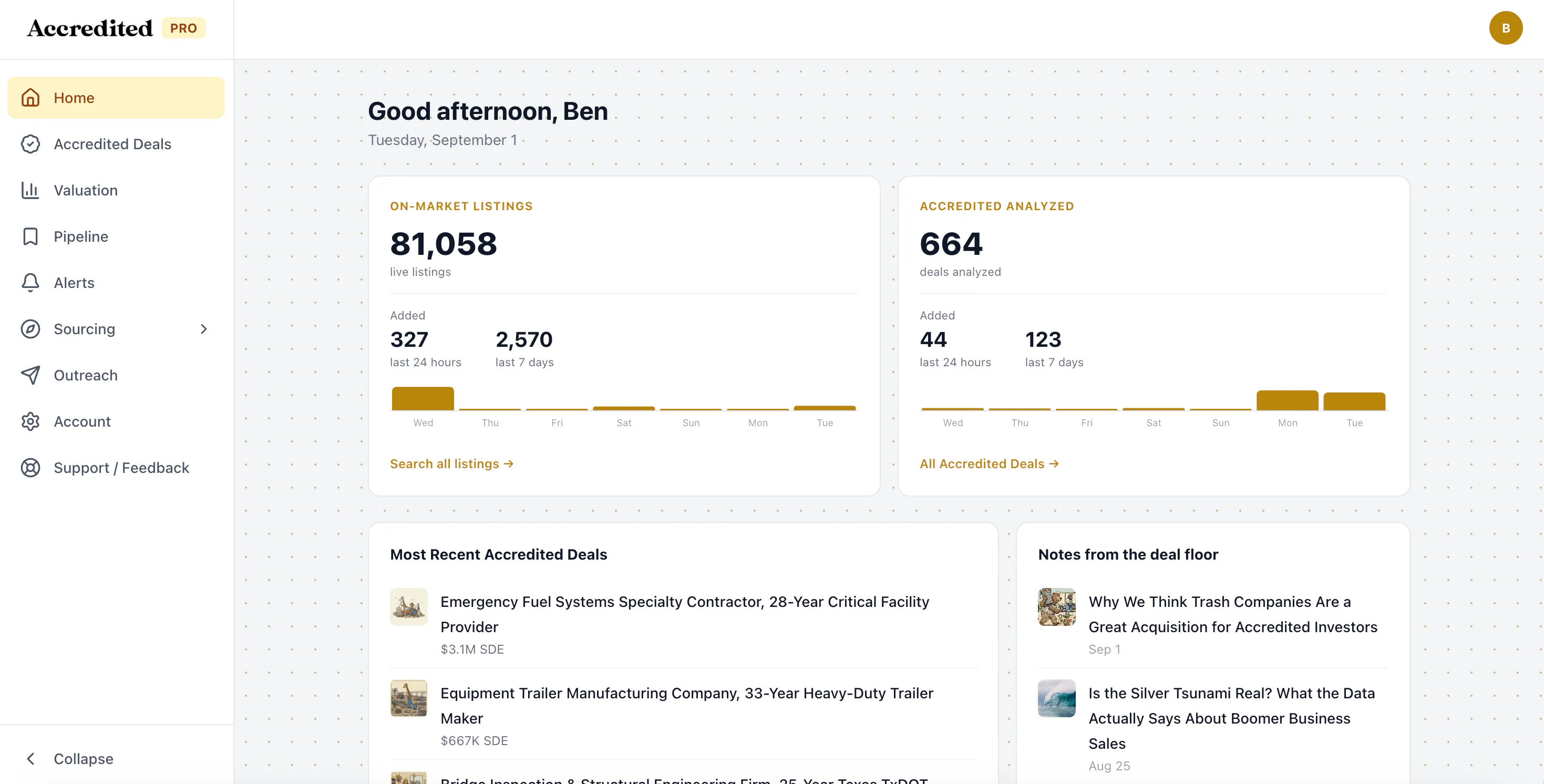Click the Outreach paper plane icon
Screen dimensions: 1544x784
coord(30,375)
